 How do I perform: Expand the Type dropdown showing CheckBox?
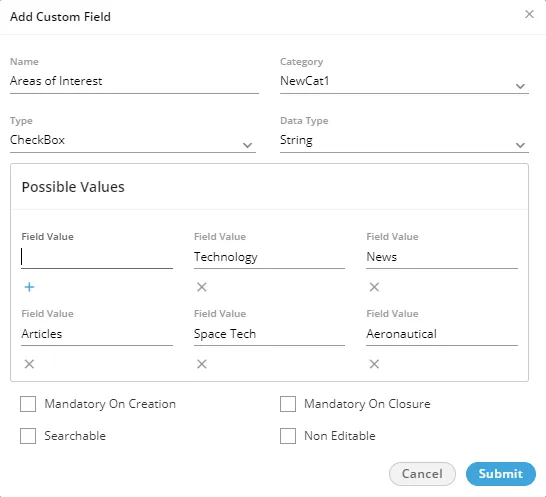click(133, 141)
